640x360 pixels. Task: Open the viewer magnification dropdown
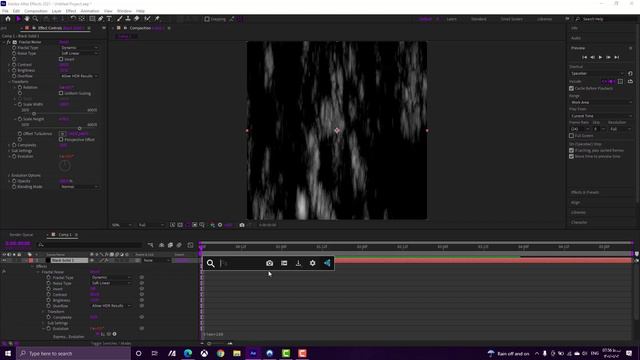pyautogui.click(x=122, y=225)
